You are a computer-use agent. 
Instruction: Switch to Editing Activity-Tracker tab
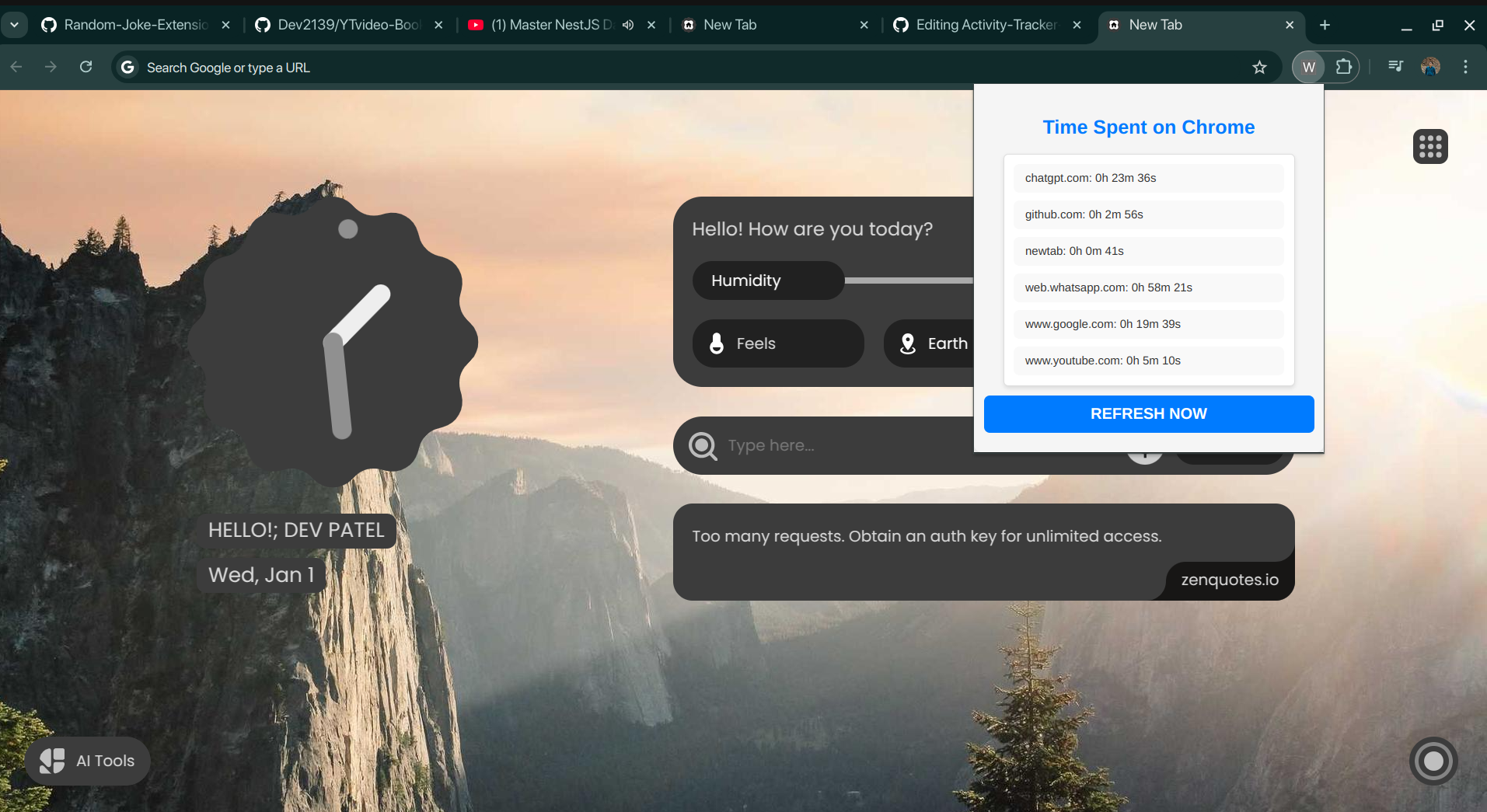pyautogui.click(x=985, y=25)
